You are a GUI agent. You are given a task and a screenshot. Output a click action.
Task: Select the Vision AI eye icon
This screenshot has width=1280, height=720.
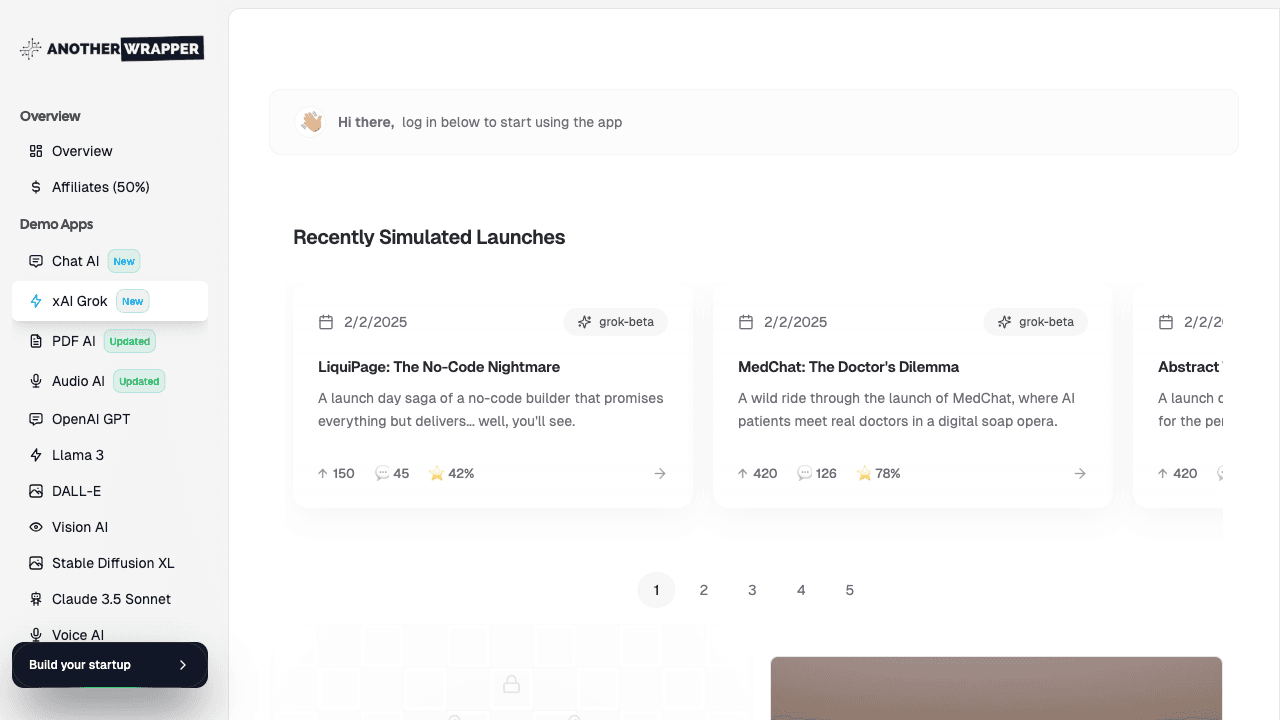pos(36,527)
